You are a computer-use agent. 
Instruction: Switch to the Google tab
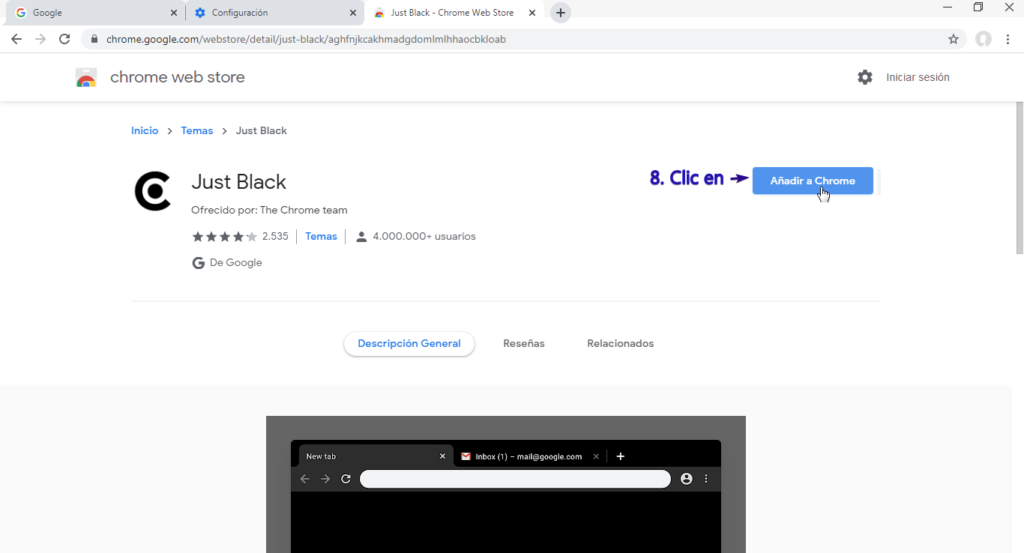click(90, 13)
